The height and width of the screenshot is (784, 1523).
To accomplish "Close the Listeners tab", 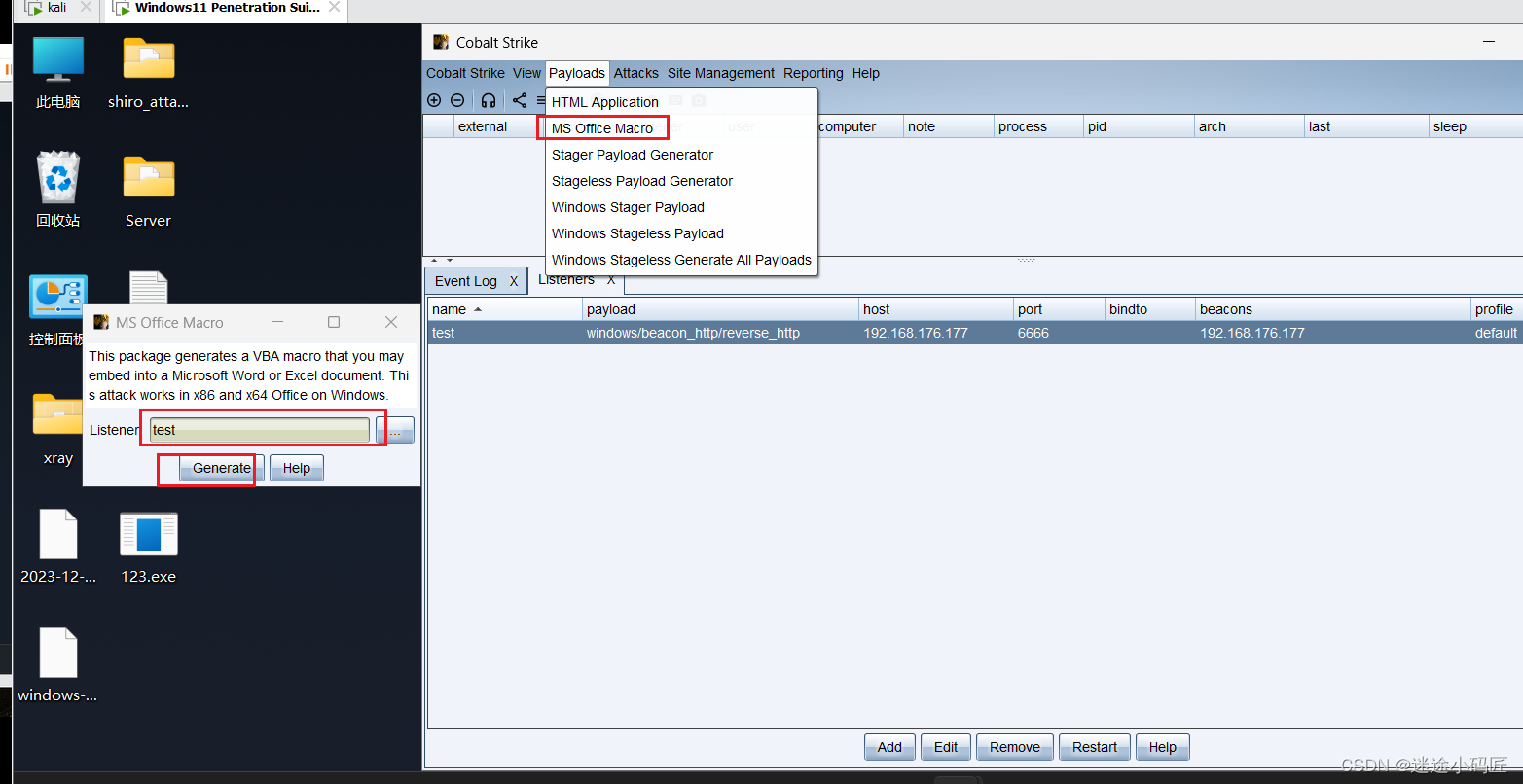I will [x=611, y=280].
